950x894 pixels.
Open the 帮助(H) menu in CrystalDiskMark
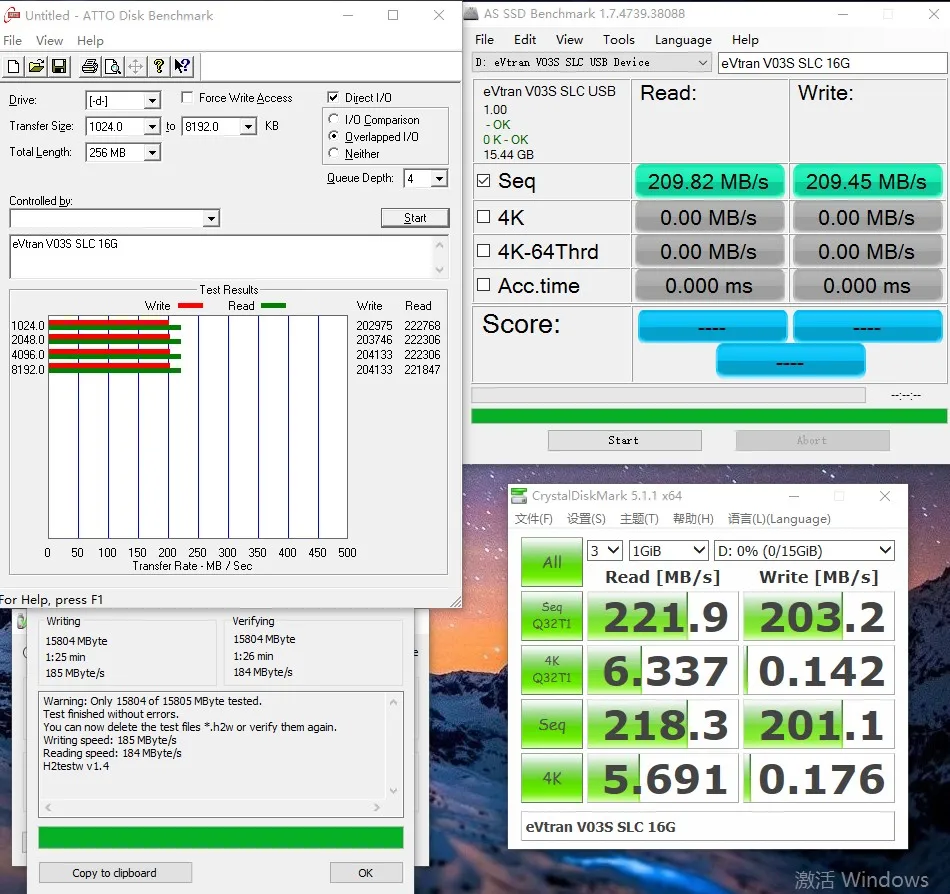pos(693,518)
